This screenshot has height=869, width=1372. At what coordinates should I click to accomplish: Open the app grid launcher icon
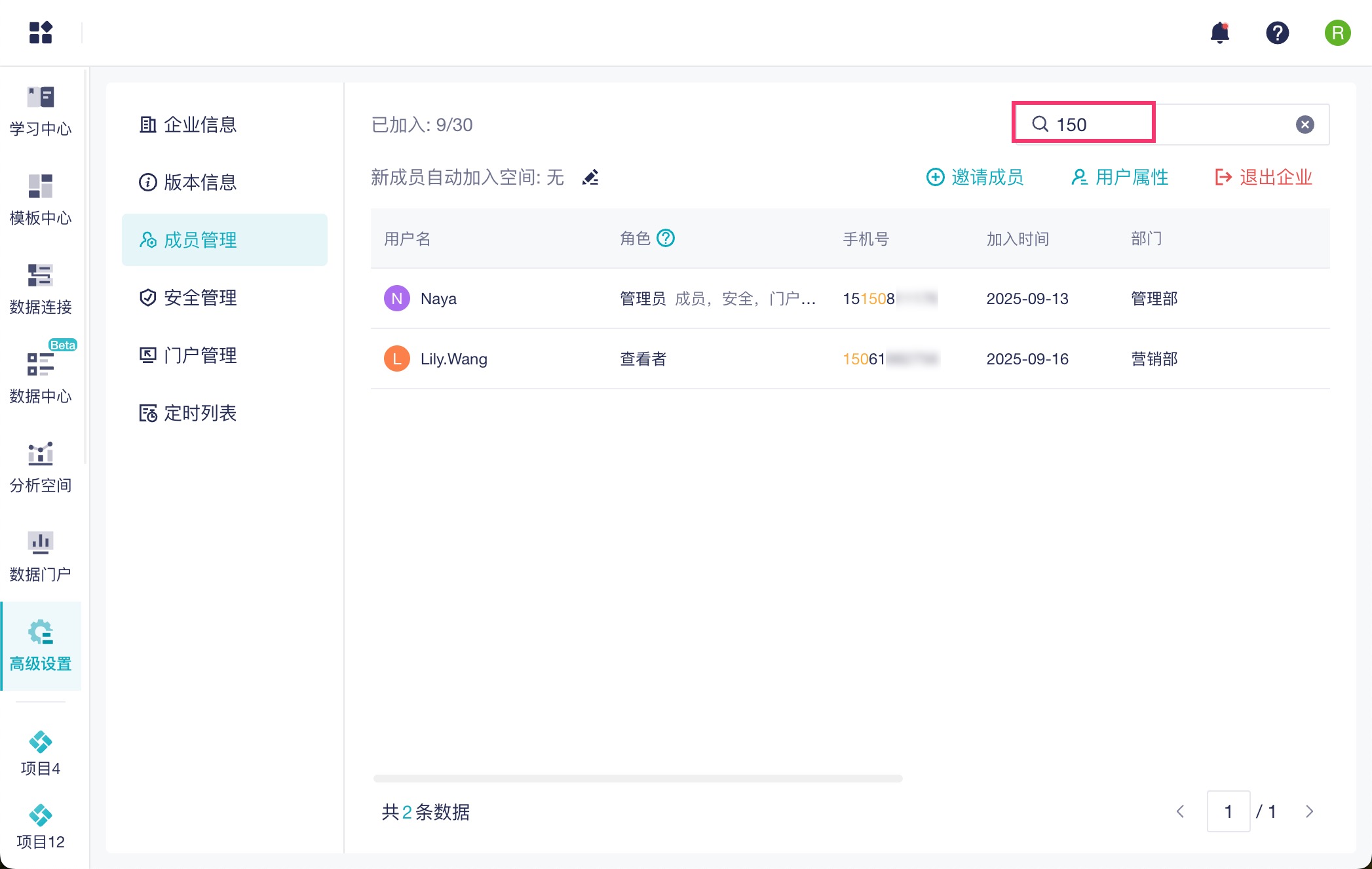(x=41, y=32)
